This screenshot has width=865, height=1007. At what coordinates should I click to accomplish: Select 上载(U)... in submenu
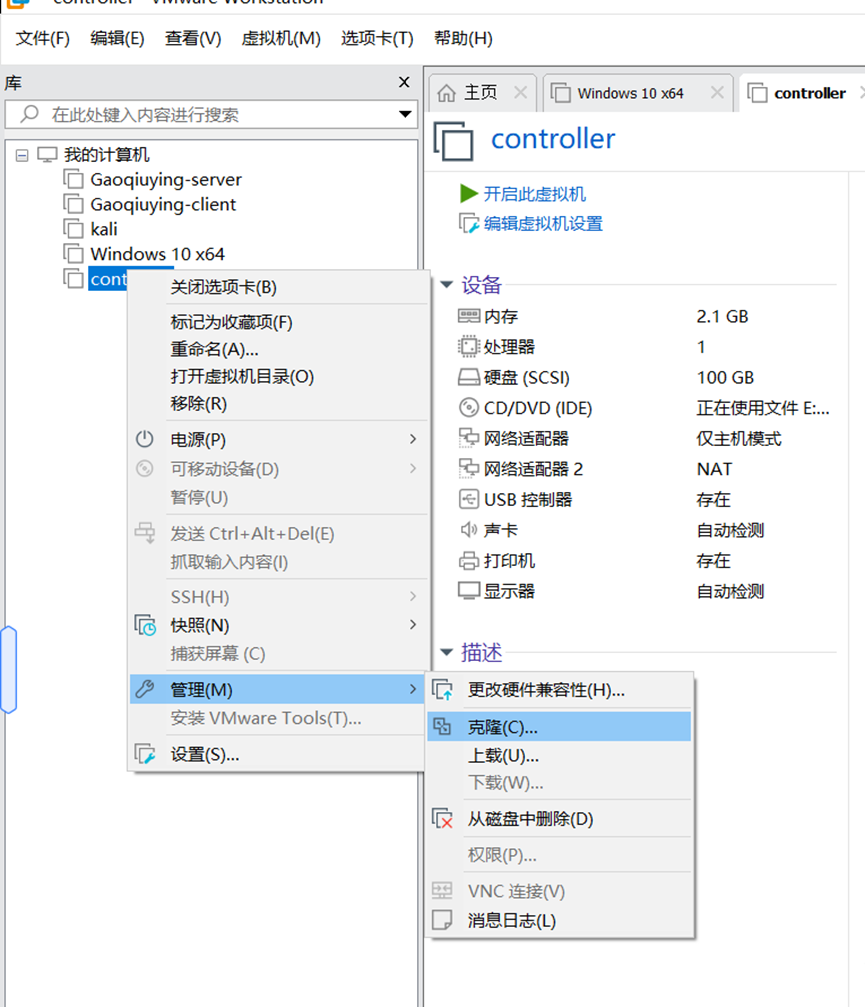(503, 756)
